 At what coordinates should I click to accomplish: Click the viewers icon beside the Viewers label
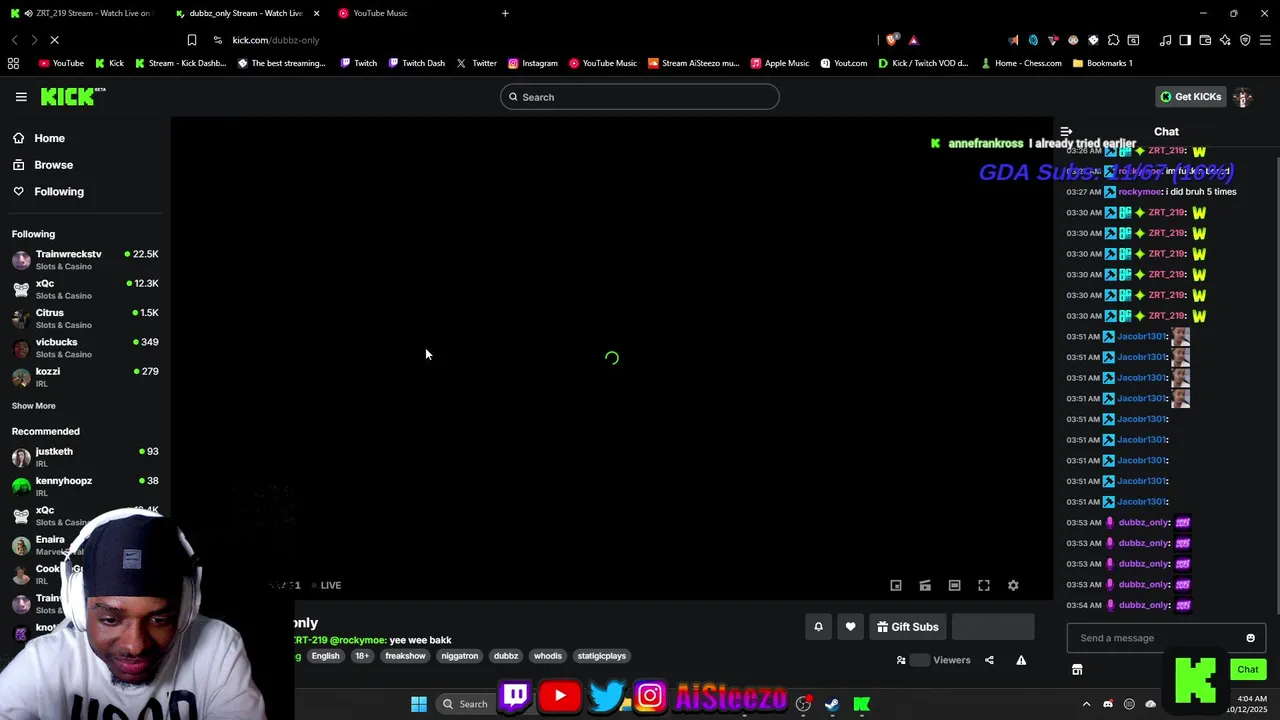click(901, 660)
